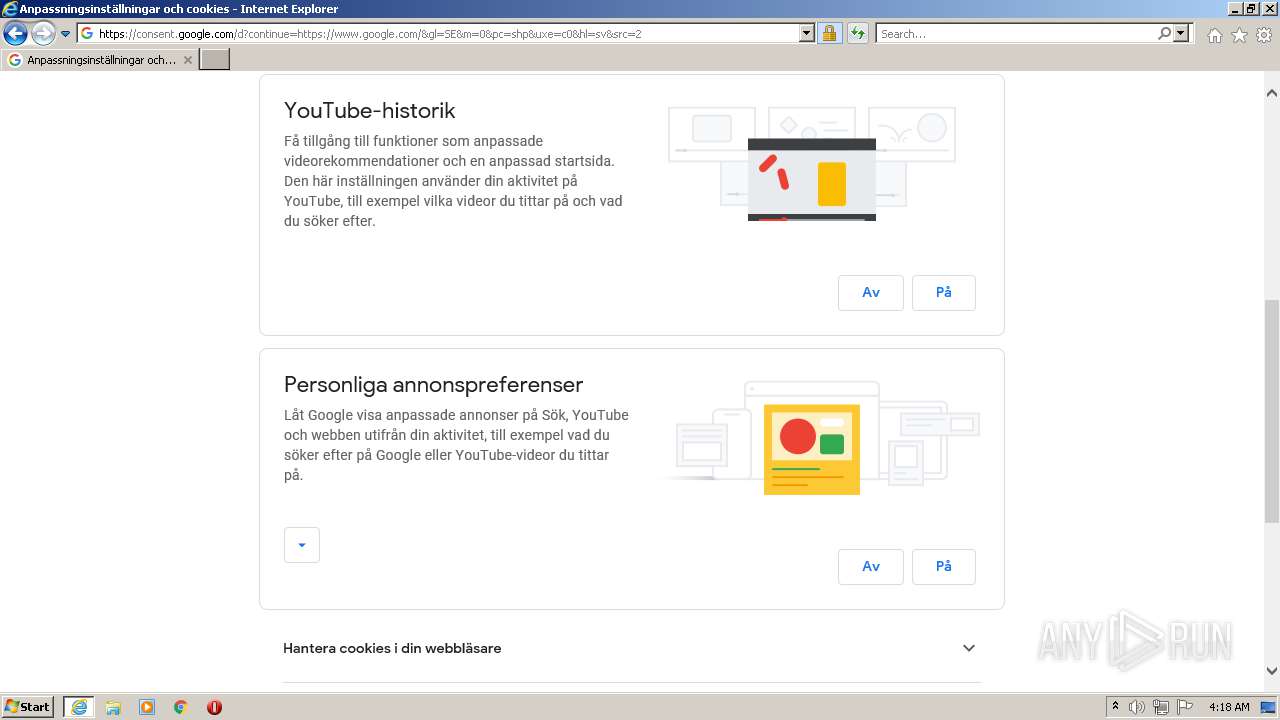Open the File Explorer taskbar icon
This screenshot has height=720, width=1280.
[113, 707]
